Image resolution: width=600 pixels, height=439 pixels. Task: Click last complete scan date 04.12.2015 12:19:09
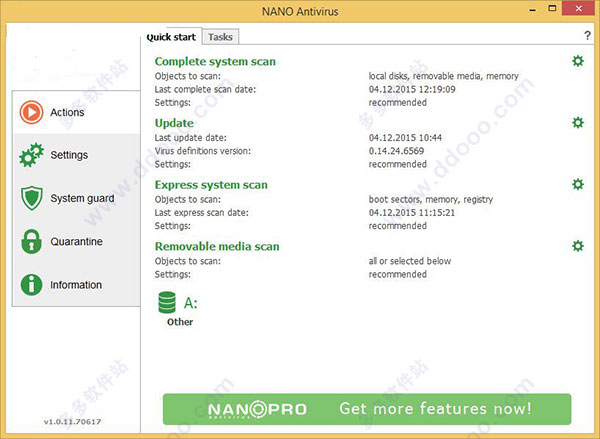(x=412, y=89)
